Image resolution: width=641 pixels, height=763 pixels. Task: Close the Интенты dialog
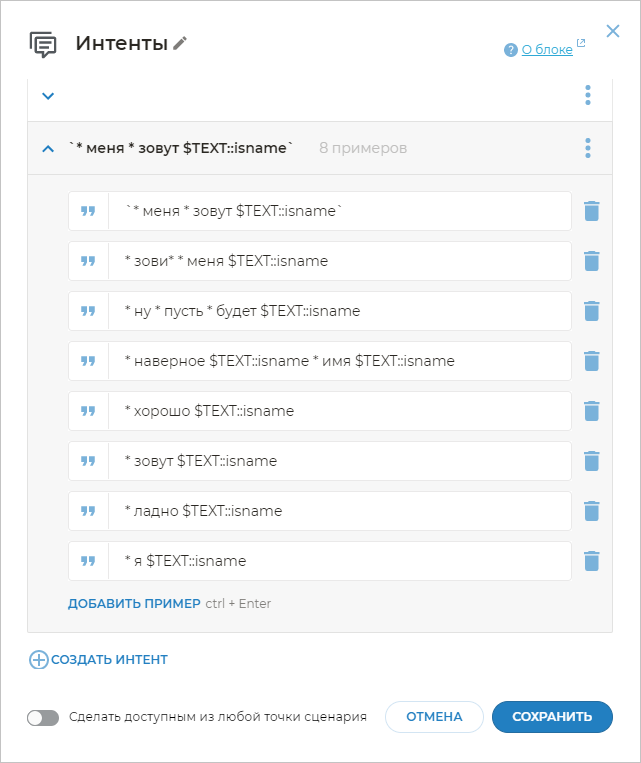click(613, 31)
